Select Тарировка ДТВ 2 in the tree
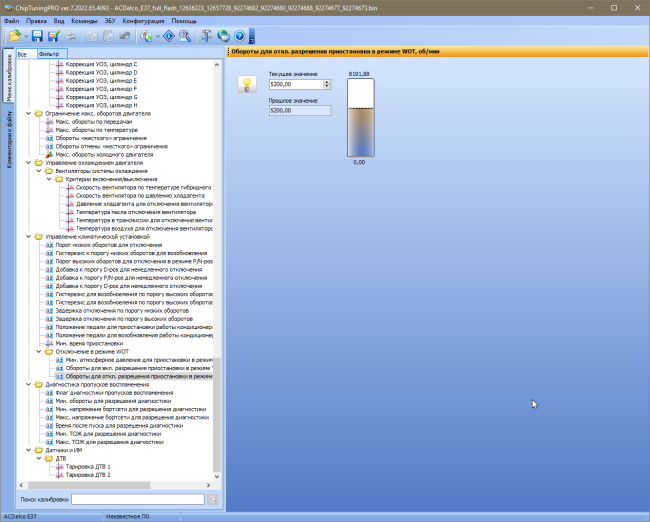The image size is (650, 522). tap(88, 475)
